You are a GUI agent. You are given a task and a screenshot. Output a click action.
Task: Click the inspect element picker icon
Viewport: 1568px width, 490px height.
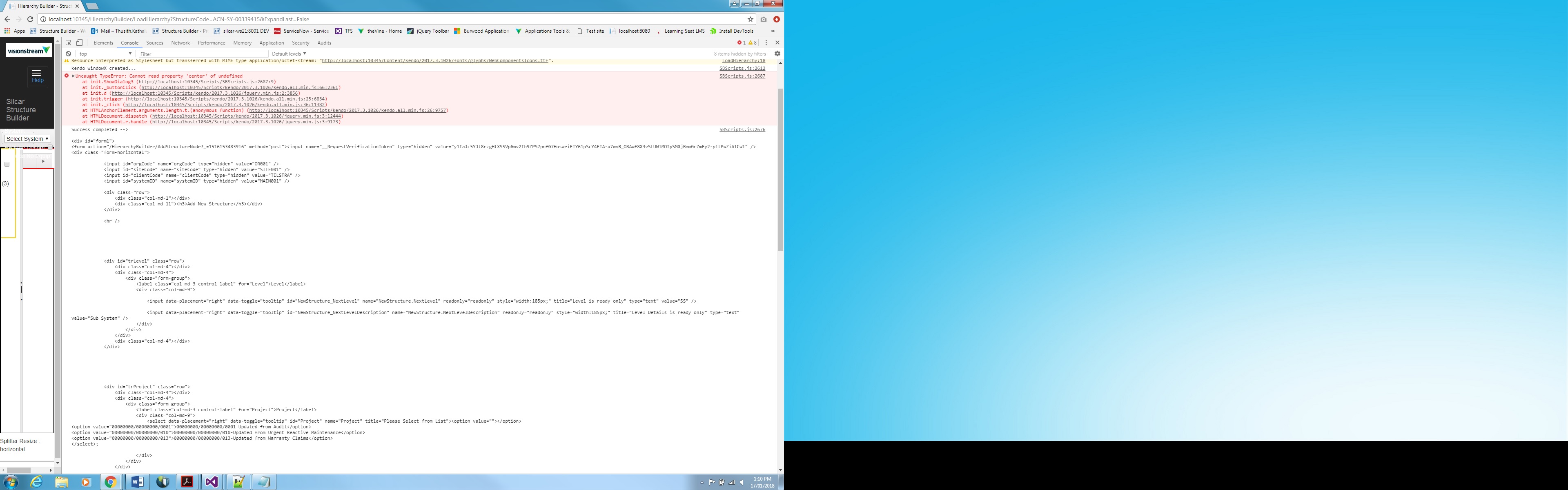click(68, 42)
